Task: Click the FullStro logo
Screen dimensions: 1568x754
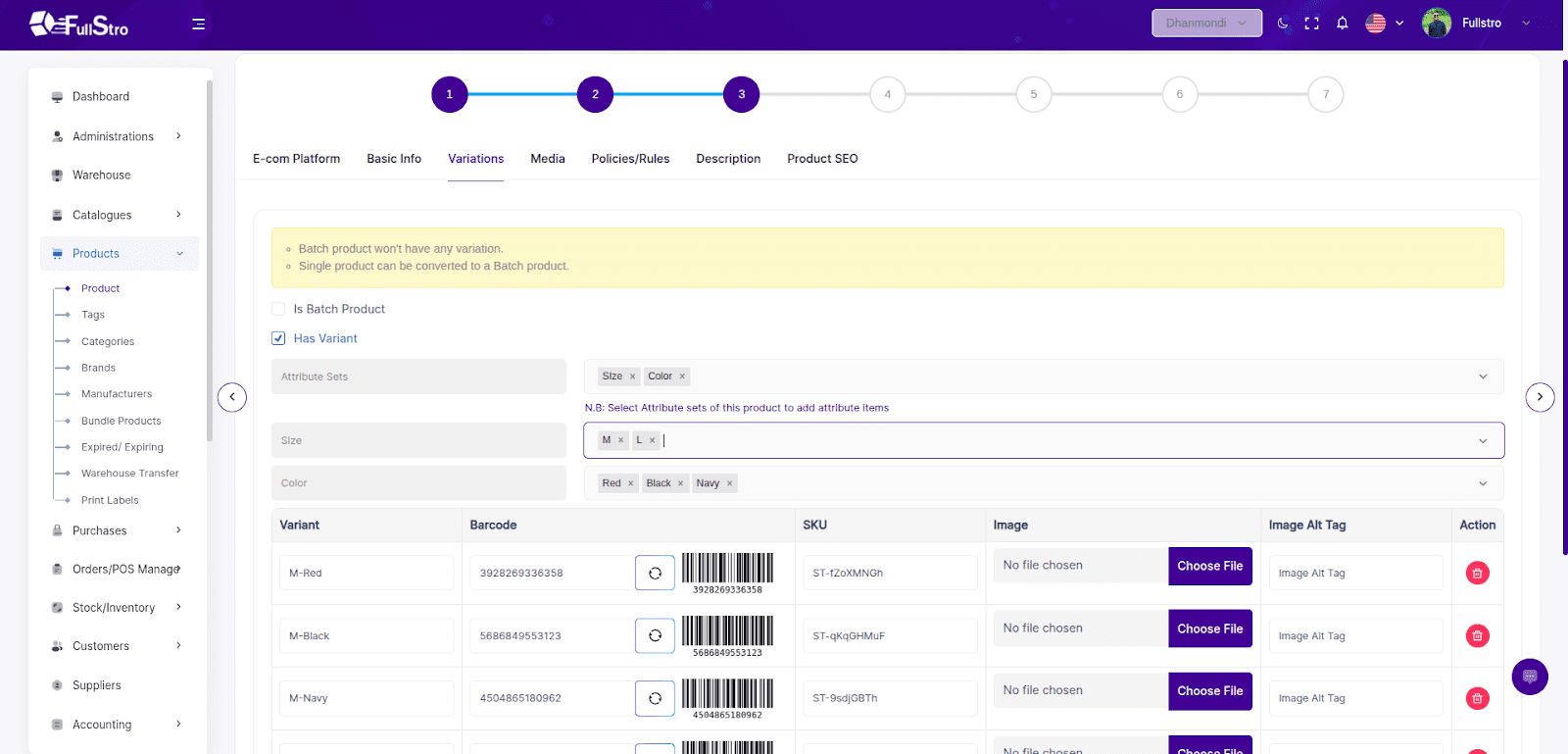Action: coord(78,24)
